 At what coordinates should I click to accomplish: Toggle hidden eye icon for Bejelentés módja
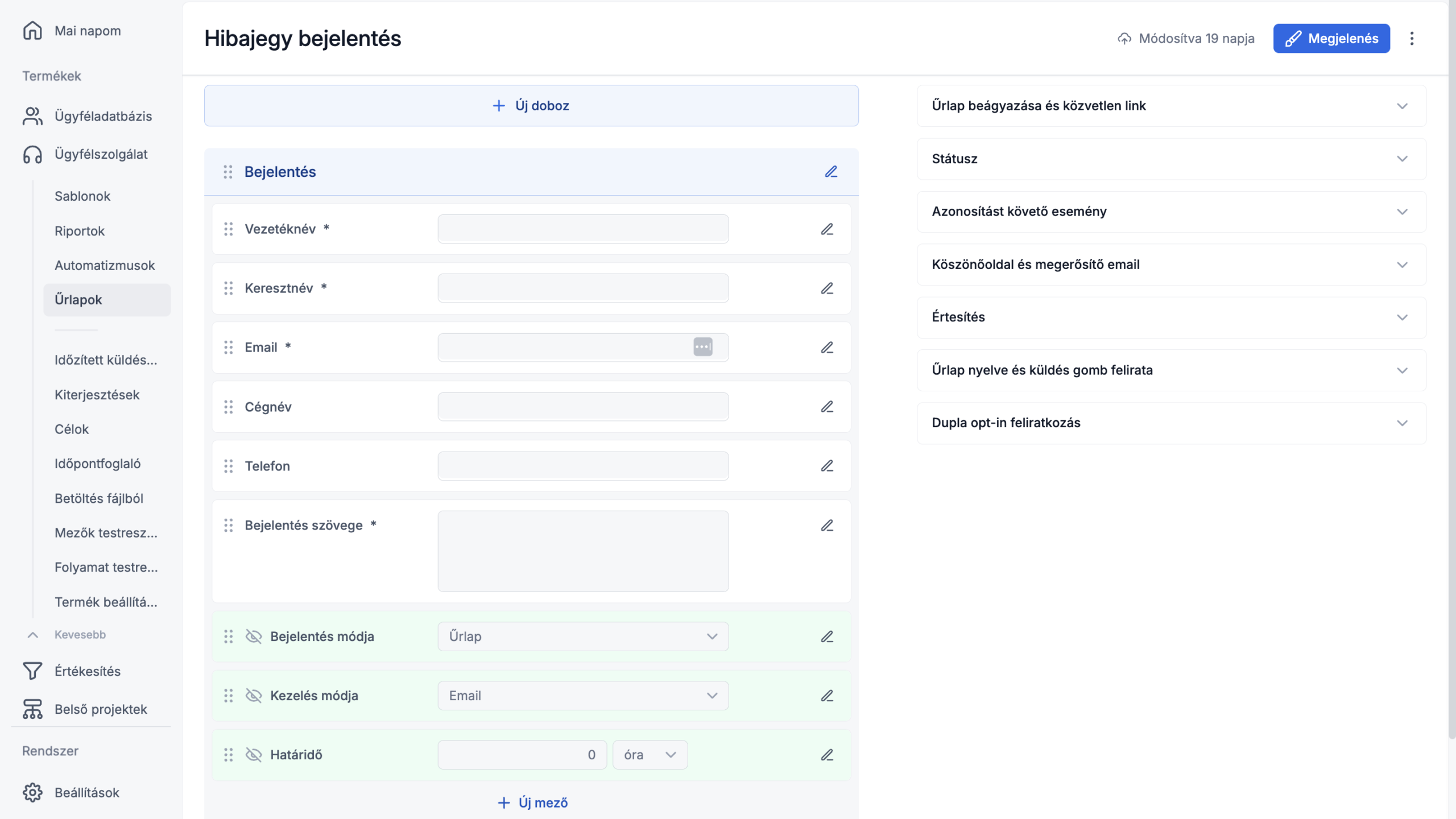[x=254, y=636]
